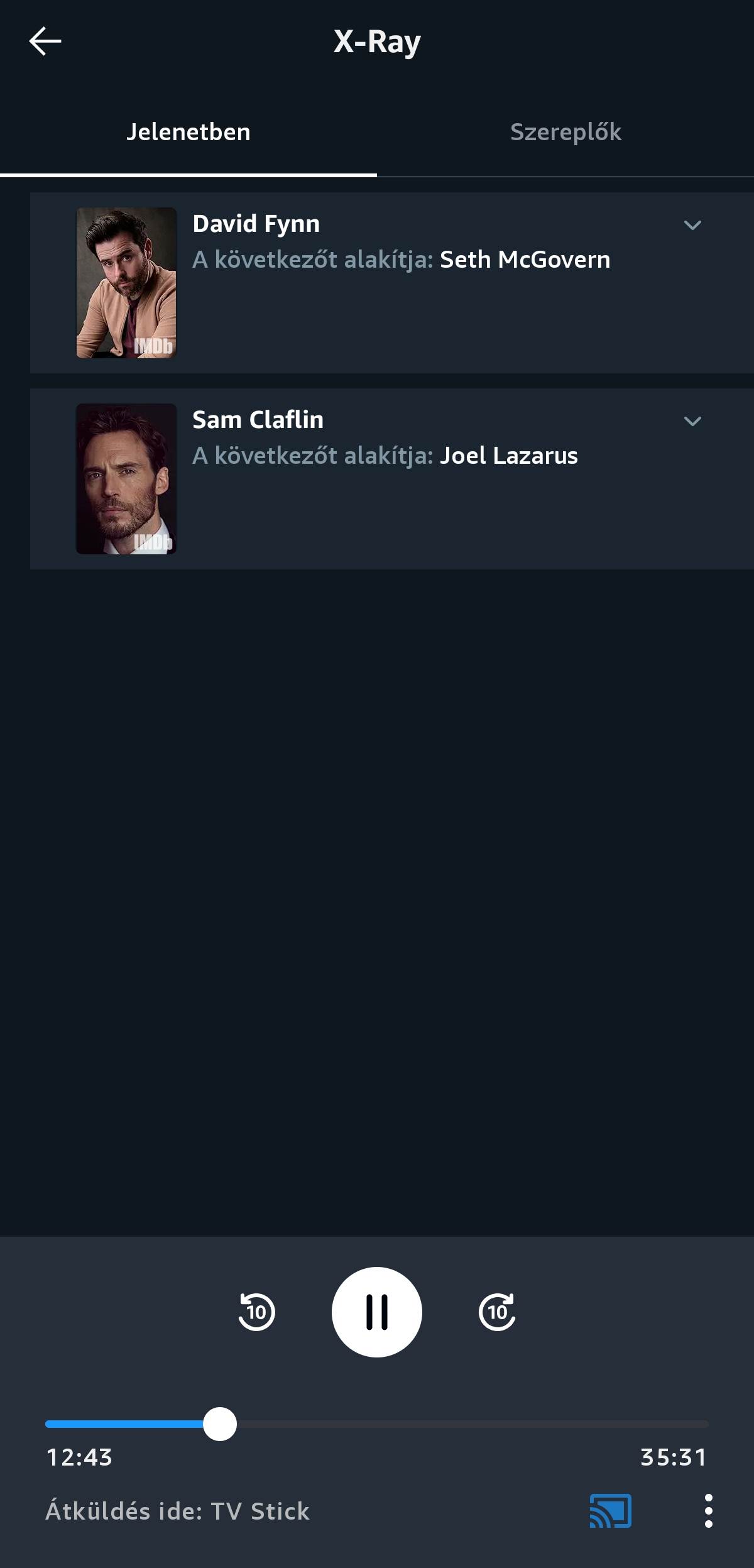Open the cast device icon
The image size is (754, 1568).
(610, 1511)
